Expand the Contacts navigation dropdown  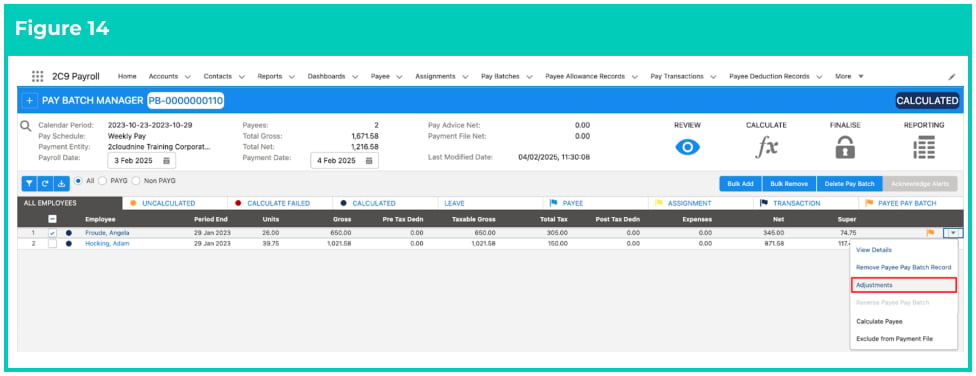[x=242, y=77]
